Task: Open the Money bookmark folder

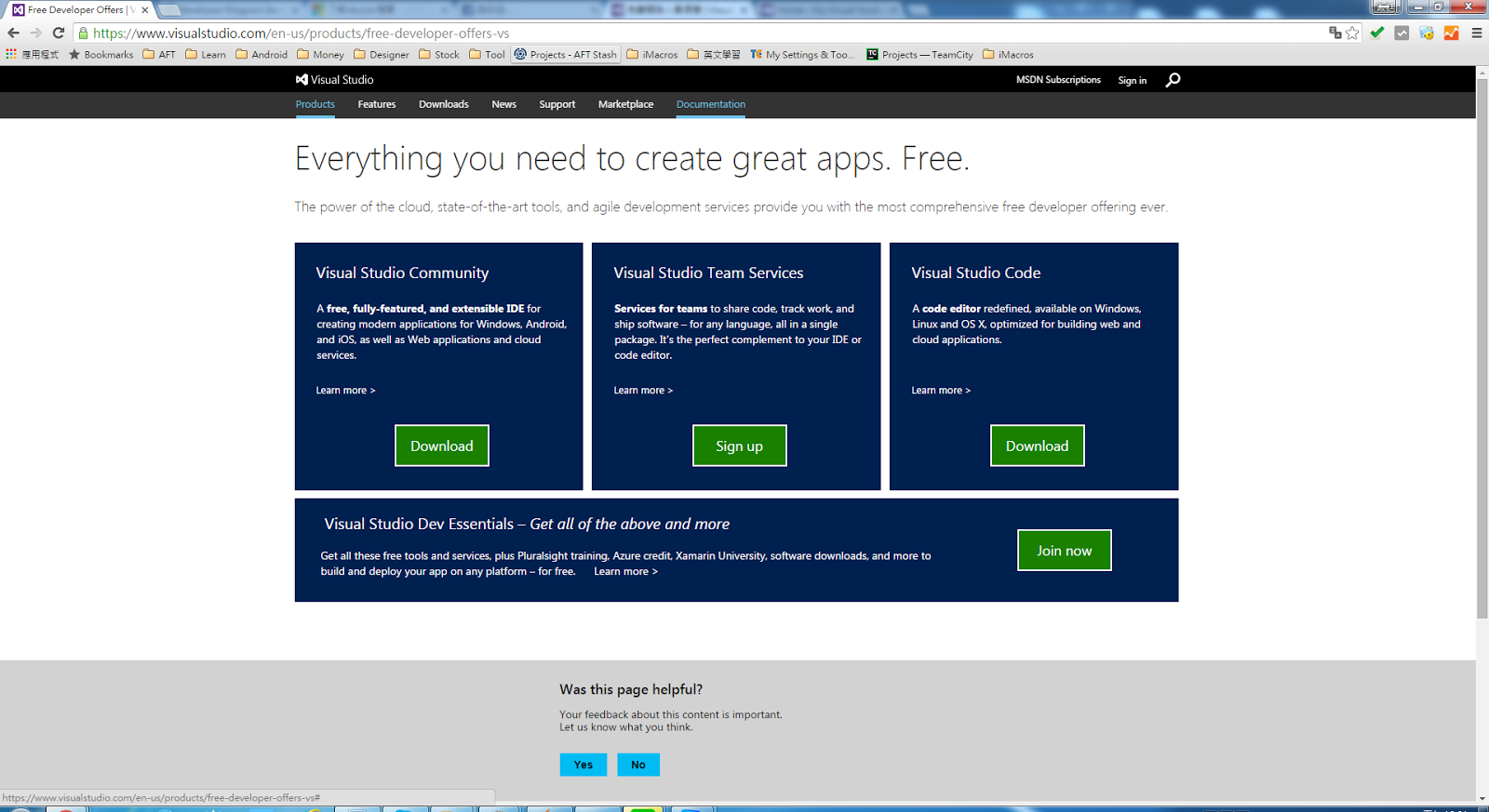Action: 320,55
